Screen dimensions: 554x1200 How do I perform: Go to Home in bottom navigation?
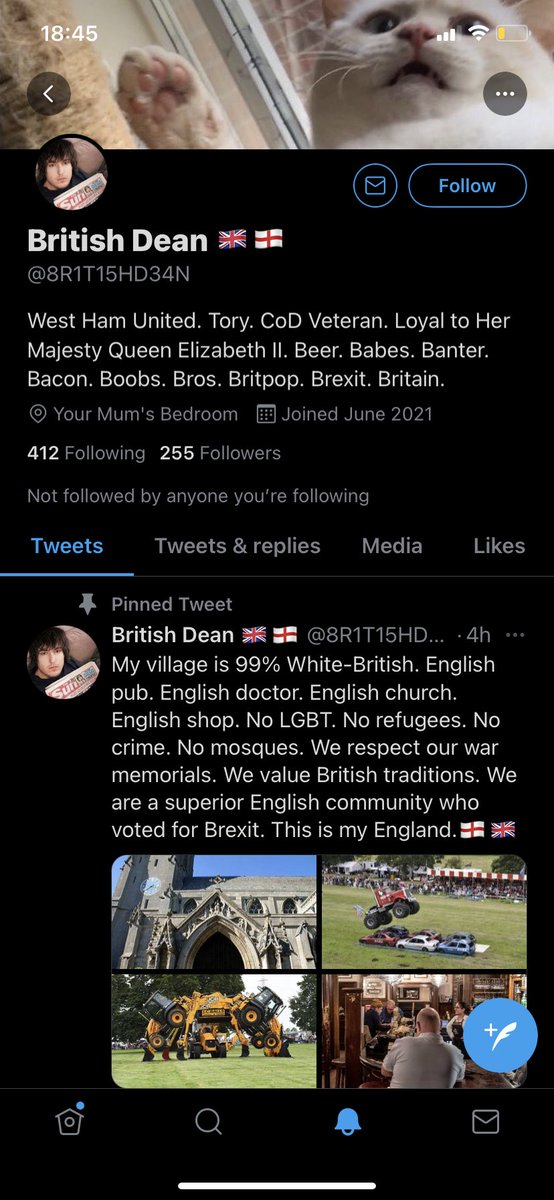[69, 1121]
